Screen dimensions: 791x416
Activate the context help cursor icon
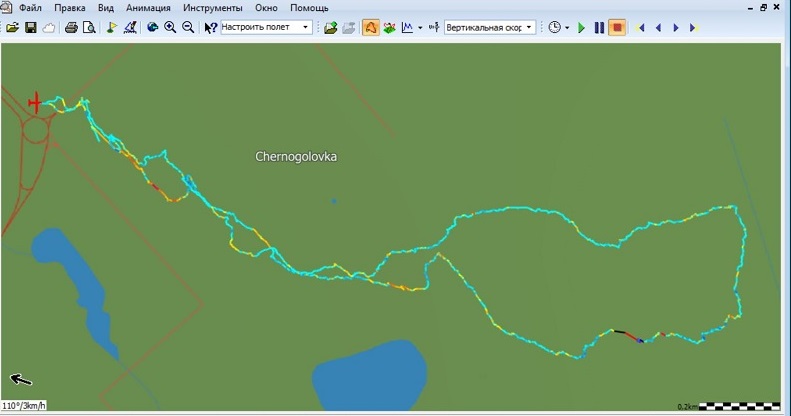pyautogui.click(x=210, y=28)
